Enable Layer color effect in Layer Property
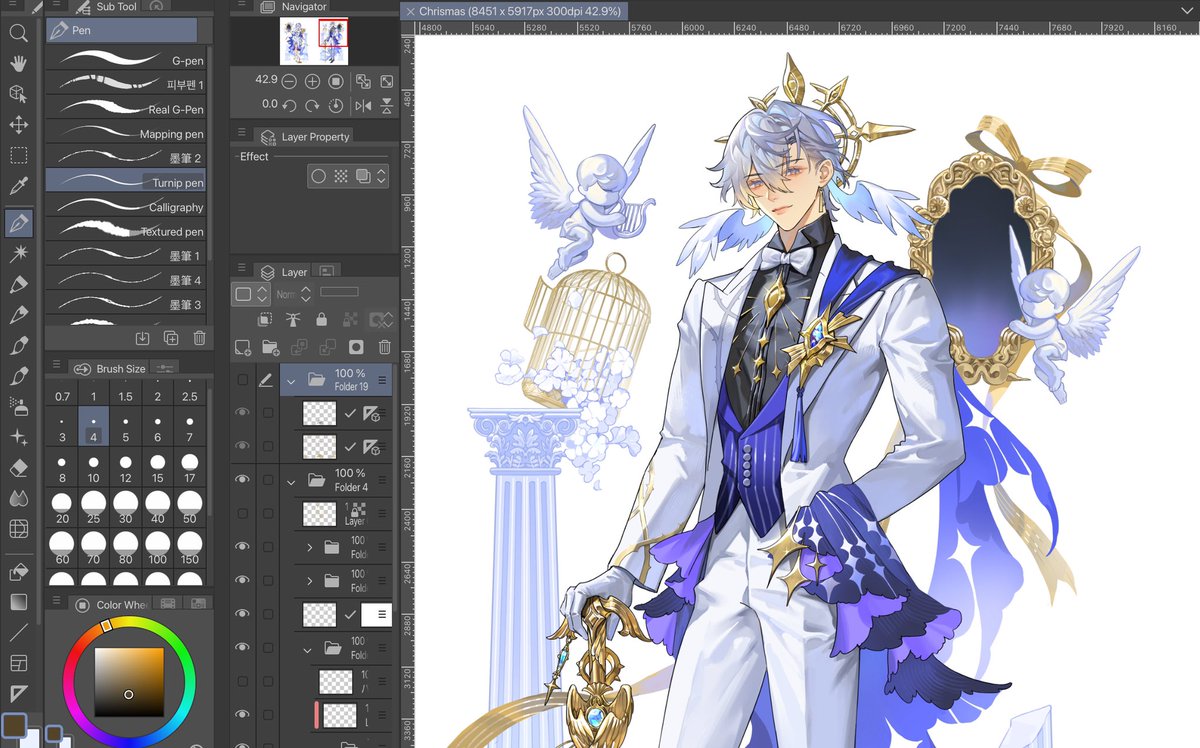Image resolution: width=1200 pixels, height=748 pixels. coord(362,176)
